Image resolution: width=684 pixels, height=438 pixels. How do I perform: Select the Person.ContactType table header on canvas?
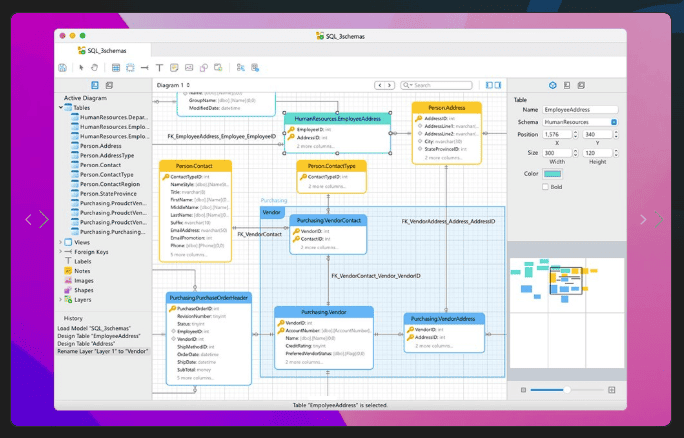[332, 166]
